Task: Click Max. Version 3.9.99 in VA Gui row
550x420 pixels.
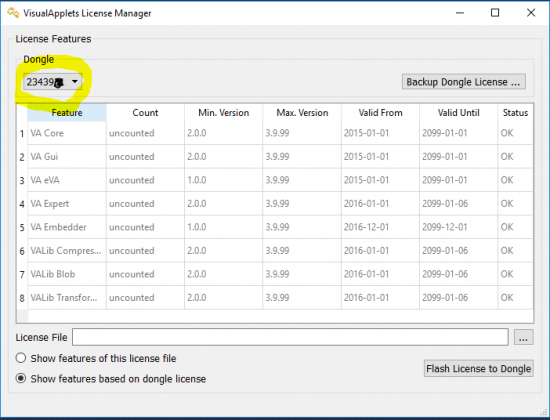Action: 302,156
